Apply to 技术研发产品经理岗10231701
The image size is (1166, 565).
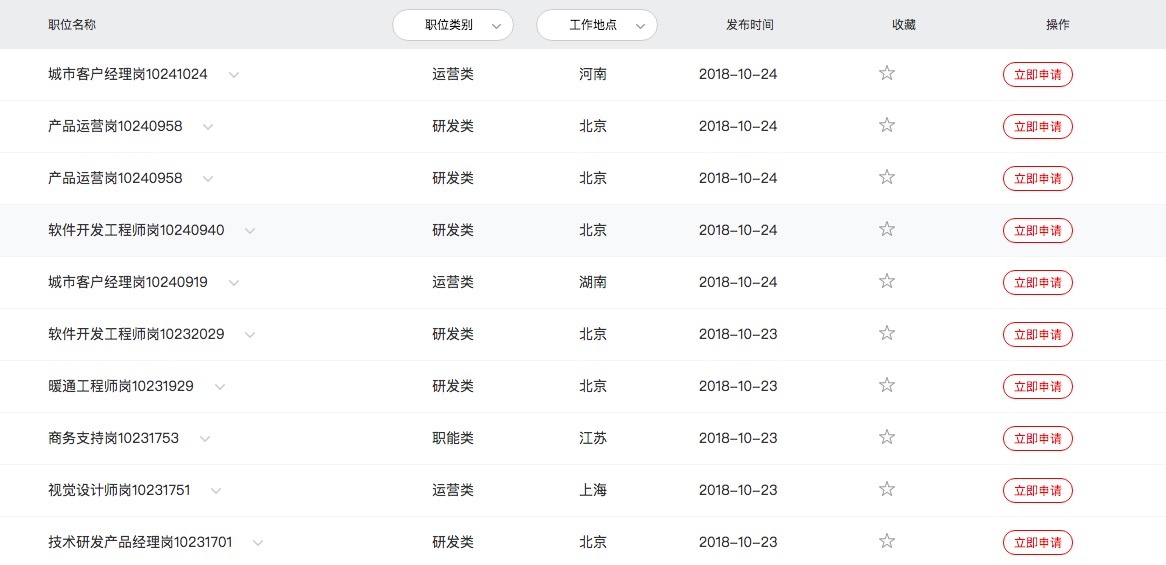[1037, 543]
